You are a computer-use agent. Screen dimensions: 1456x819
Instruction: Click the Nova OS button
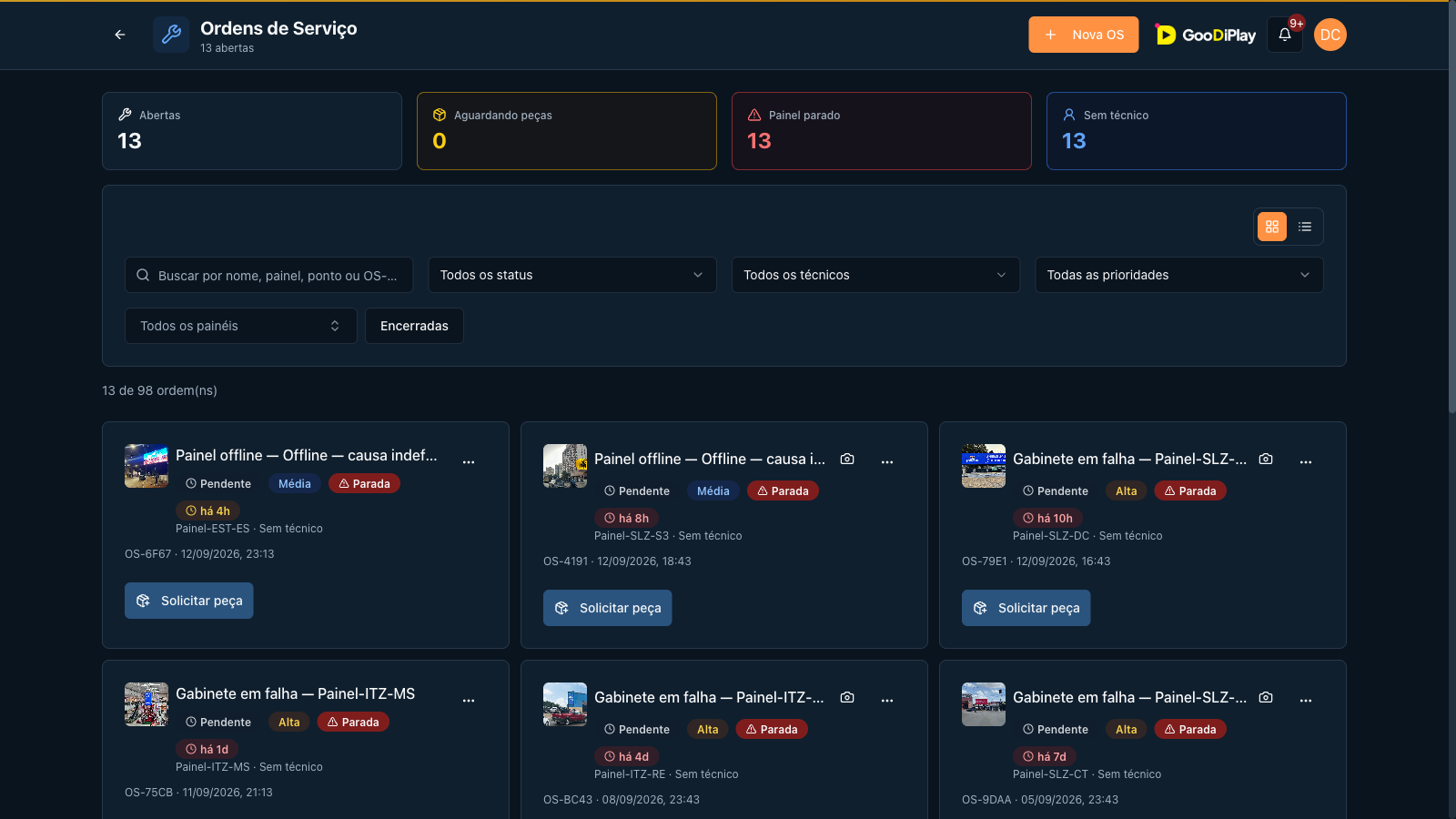point(1084,35)
